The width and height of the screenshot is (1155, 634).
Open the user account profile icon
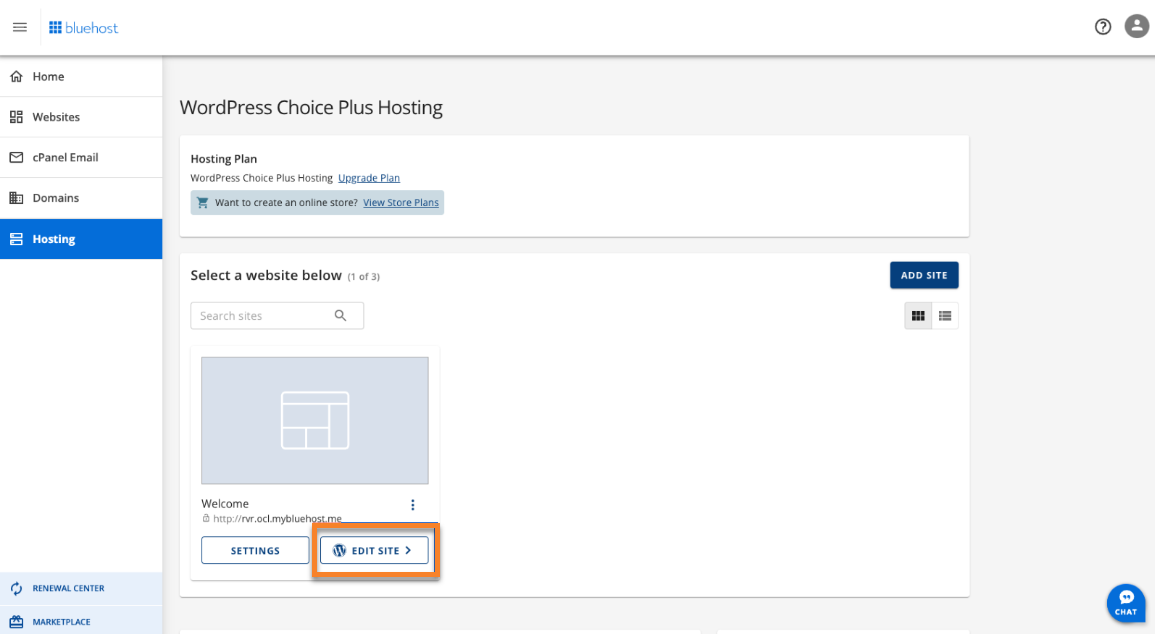1137,27
